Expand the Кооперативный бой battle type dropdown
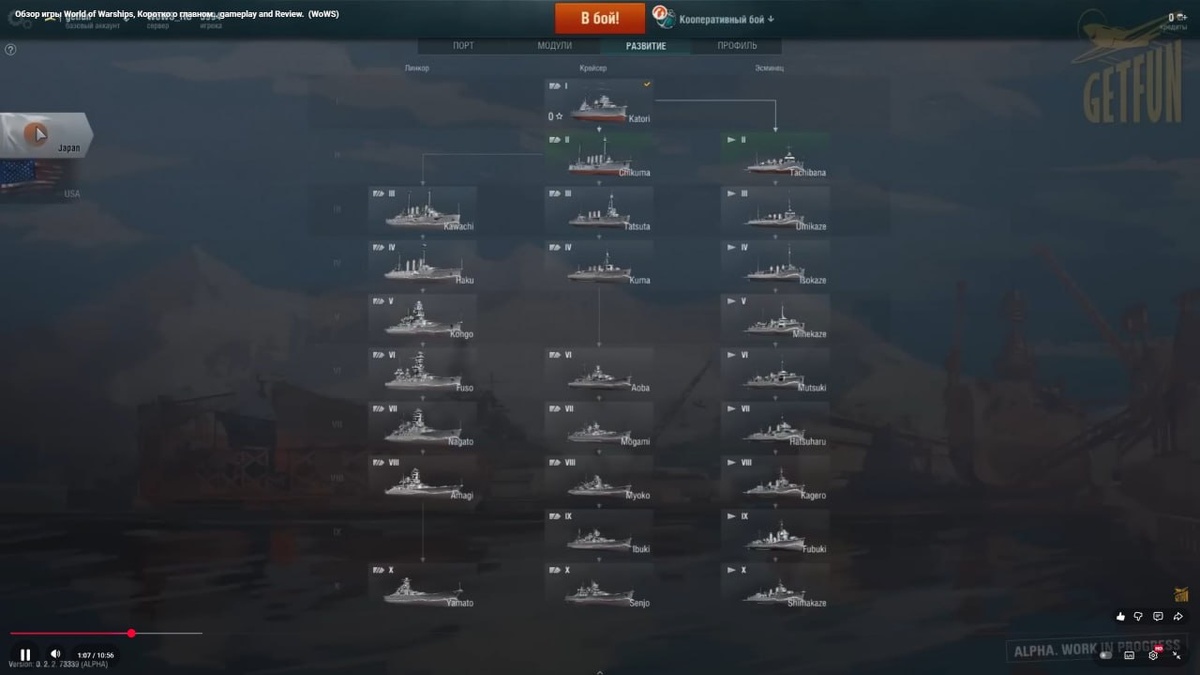Viewport: 1200px width, 675px height. (714, 18)
